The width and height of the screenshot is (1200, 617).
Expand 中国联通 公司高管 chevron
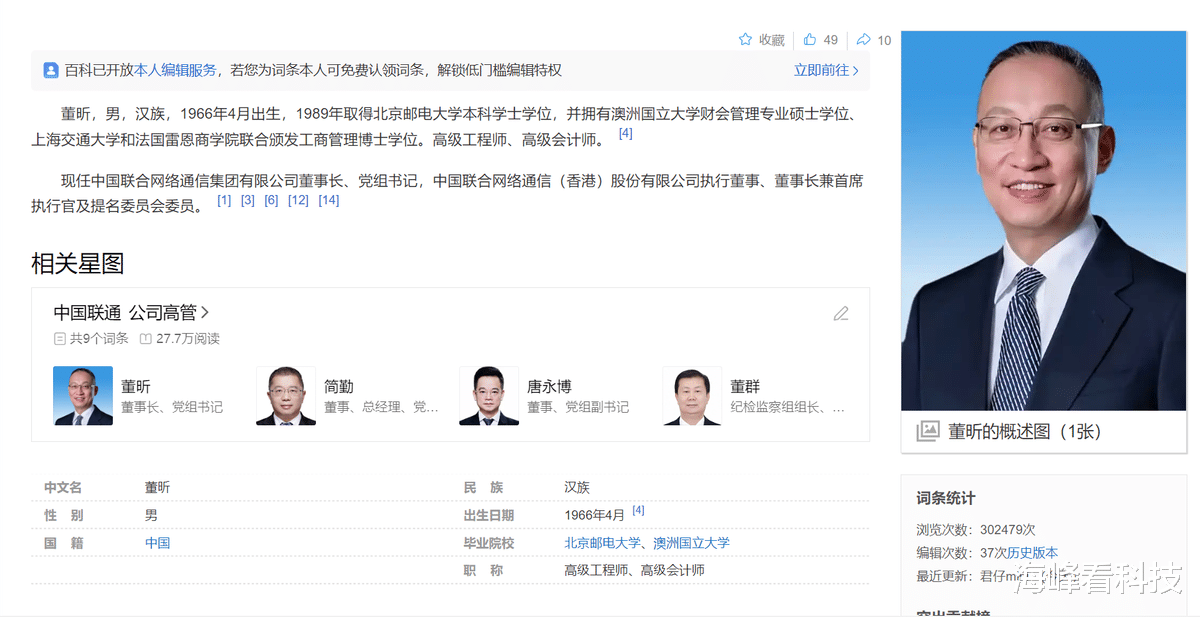click(x=205, y=313)
